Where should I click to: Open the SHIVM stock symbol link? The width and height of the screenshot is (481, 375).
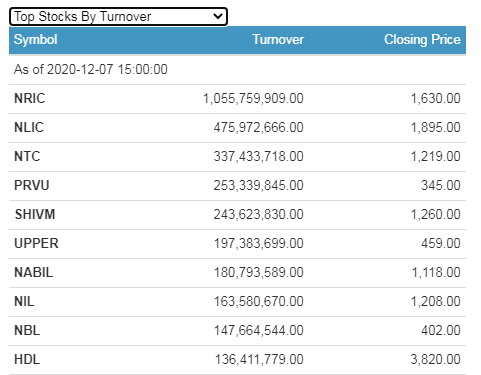click(35, 215)
